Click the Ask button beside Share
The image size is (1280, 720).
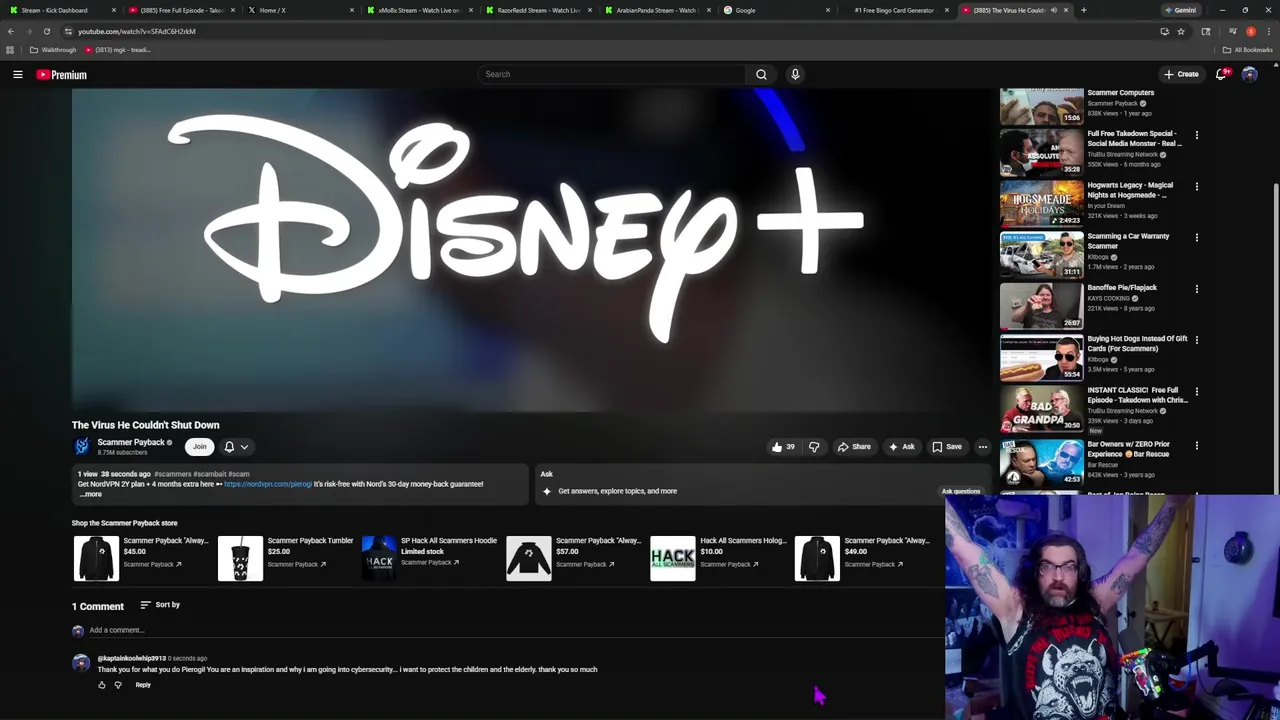(x=901, y=447)
